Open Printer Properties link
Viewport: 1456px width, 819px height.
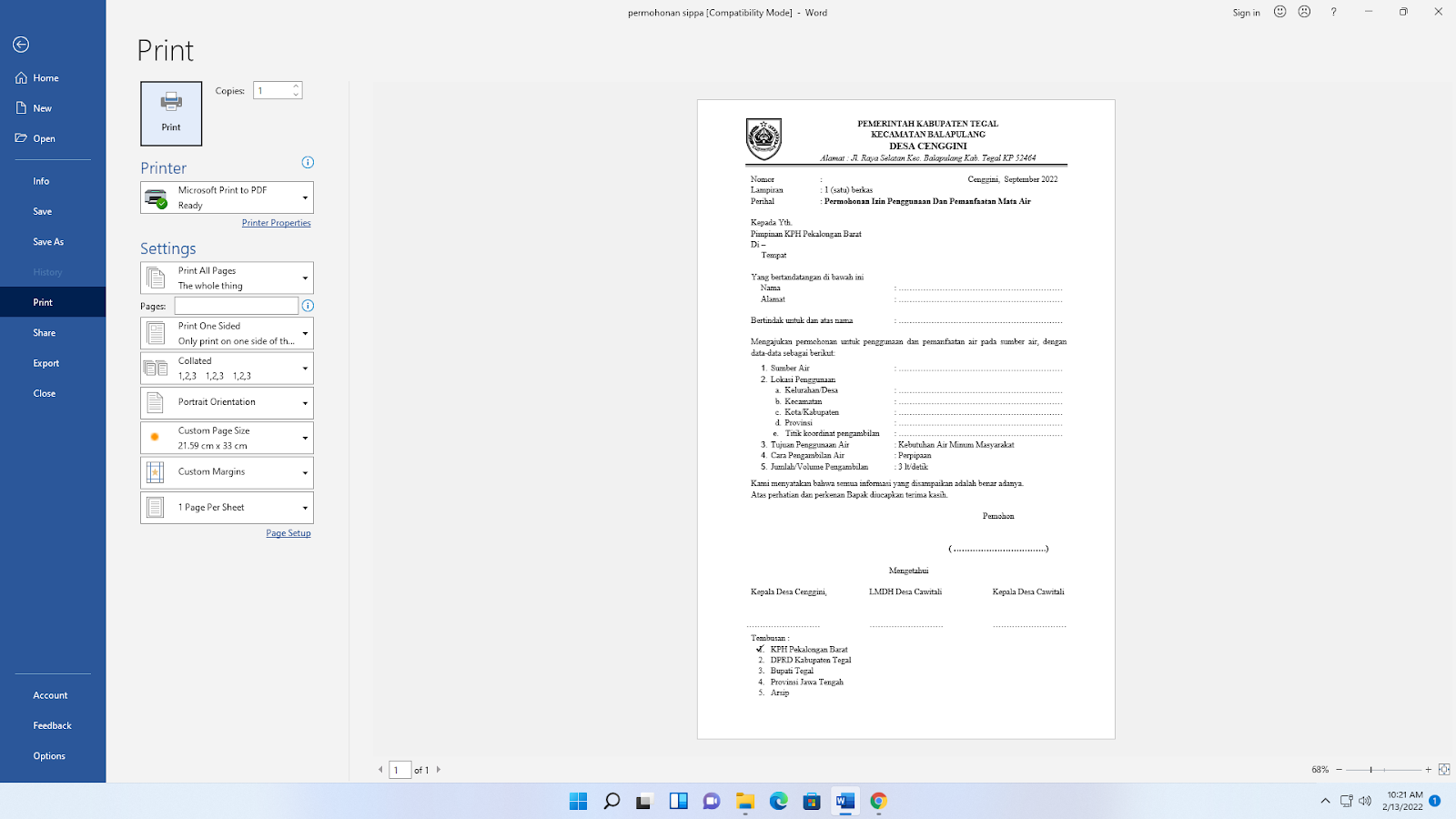tap(277, 223)
